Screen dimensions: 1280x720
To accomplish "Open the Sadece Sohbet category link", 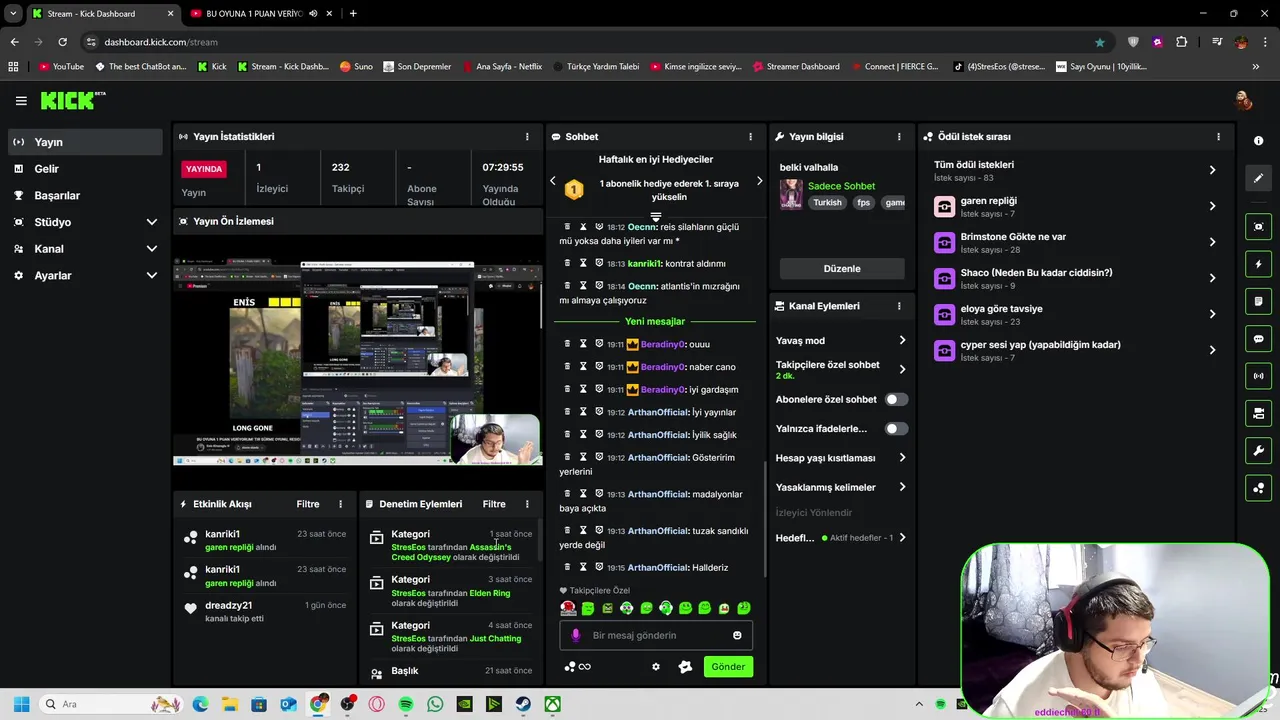I will point(841,186).
